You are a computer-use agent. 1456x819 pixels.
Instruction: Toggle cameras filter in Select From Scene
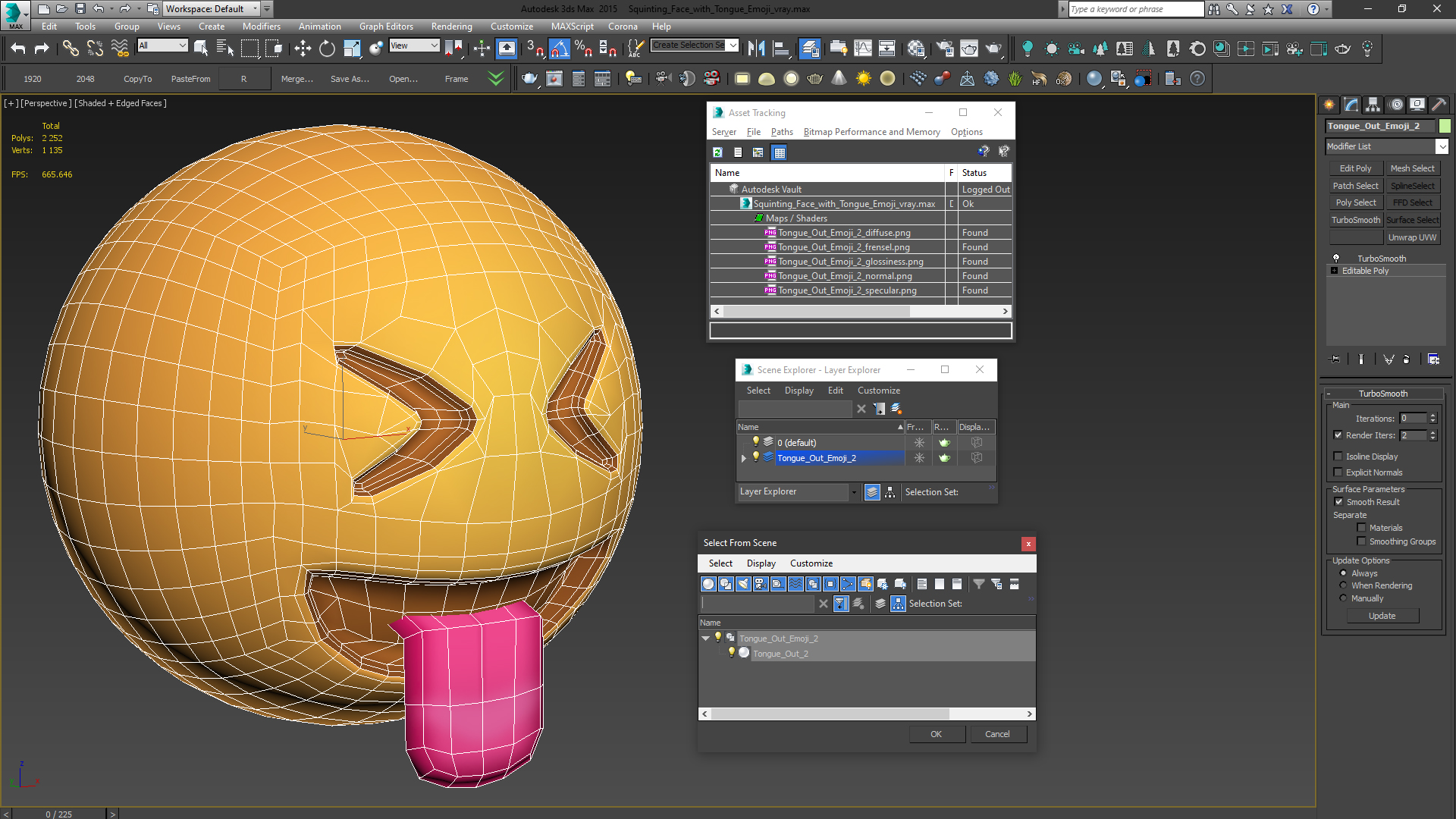(x=761, y=584)
